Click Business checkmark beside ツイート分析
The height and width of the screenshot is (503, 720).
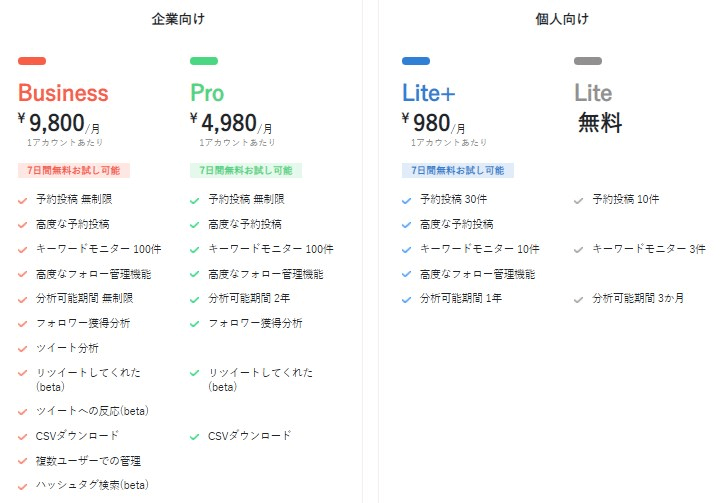pos(23,348)
